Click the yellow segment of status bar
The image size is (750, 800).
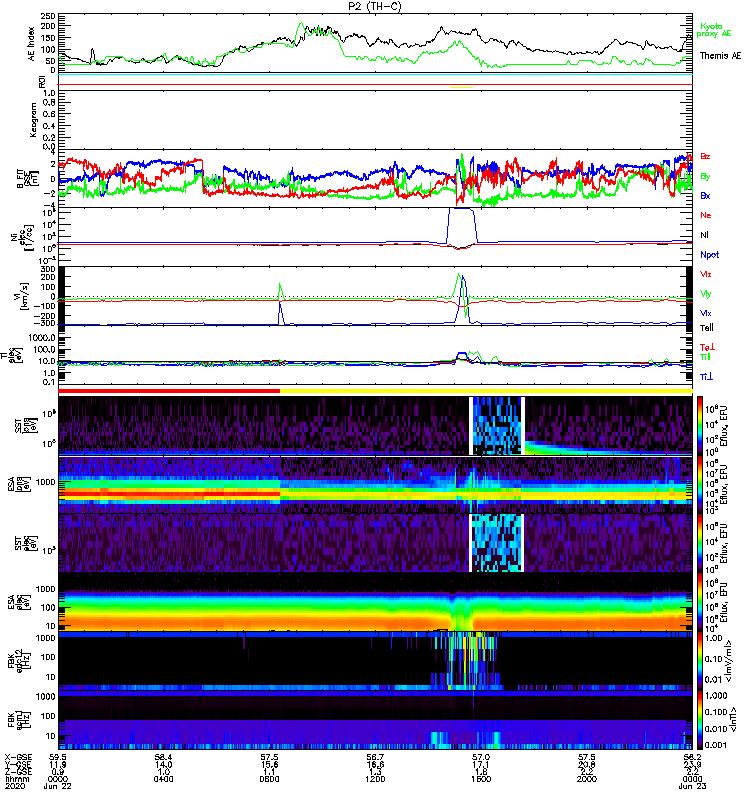pyautogui.click(x=486, y=391)
